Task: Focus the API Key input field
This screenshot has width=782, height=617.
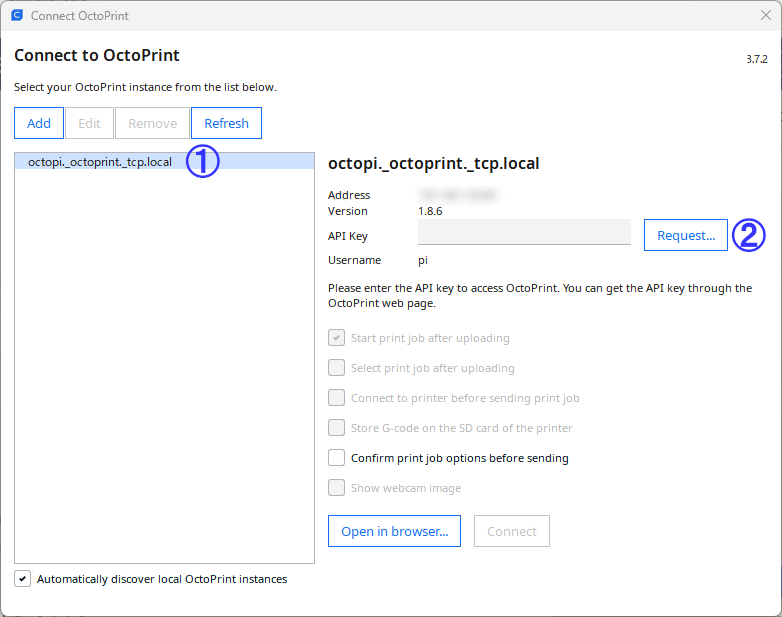Action: pyautogui.click(x=524, y=232)
